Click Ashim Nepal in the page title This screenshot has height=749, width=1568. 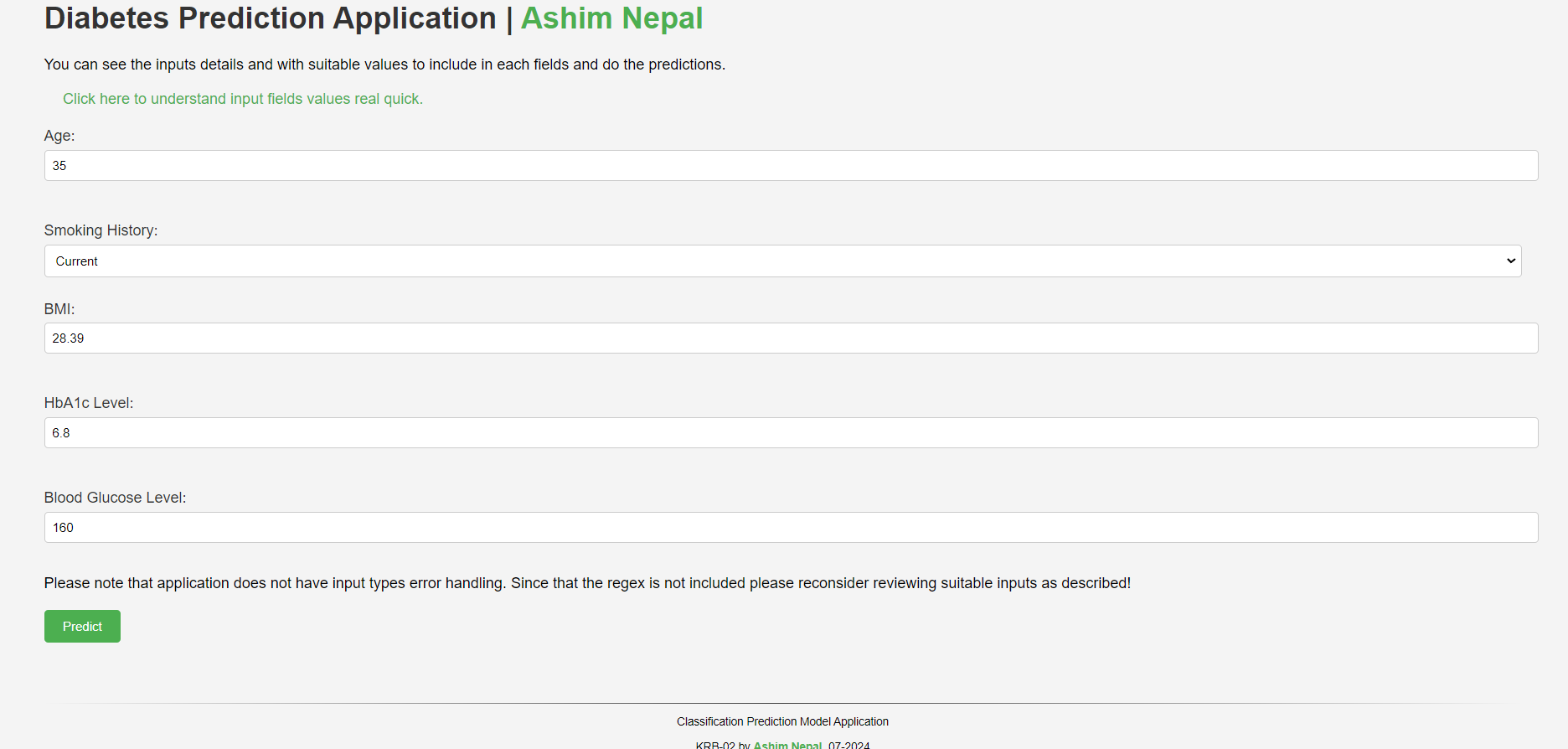pyautogui.click(x=611, y=18)
